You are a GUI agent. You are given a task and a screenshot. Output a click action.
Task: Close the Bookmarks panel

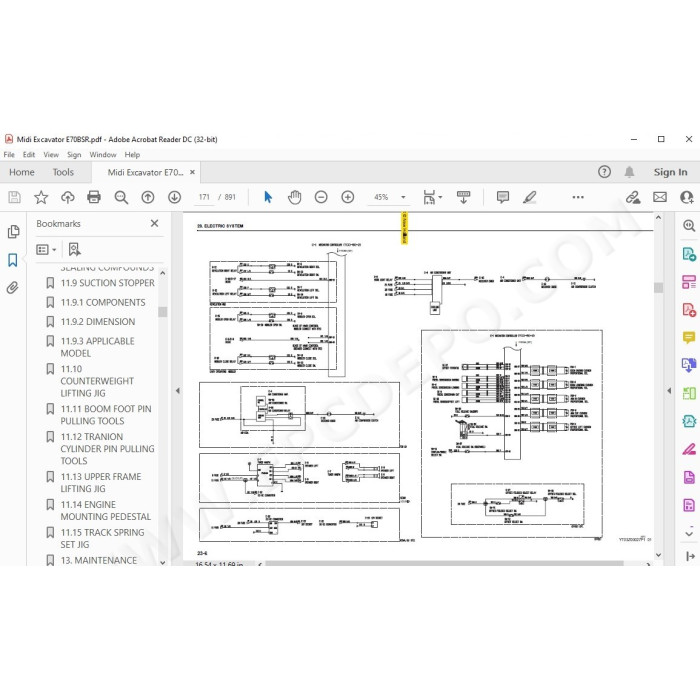pyautogui.click(x=154, y=223)
